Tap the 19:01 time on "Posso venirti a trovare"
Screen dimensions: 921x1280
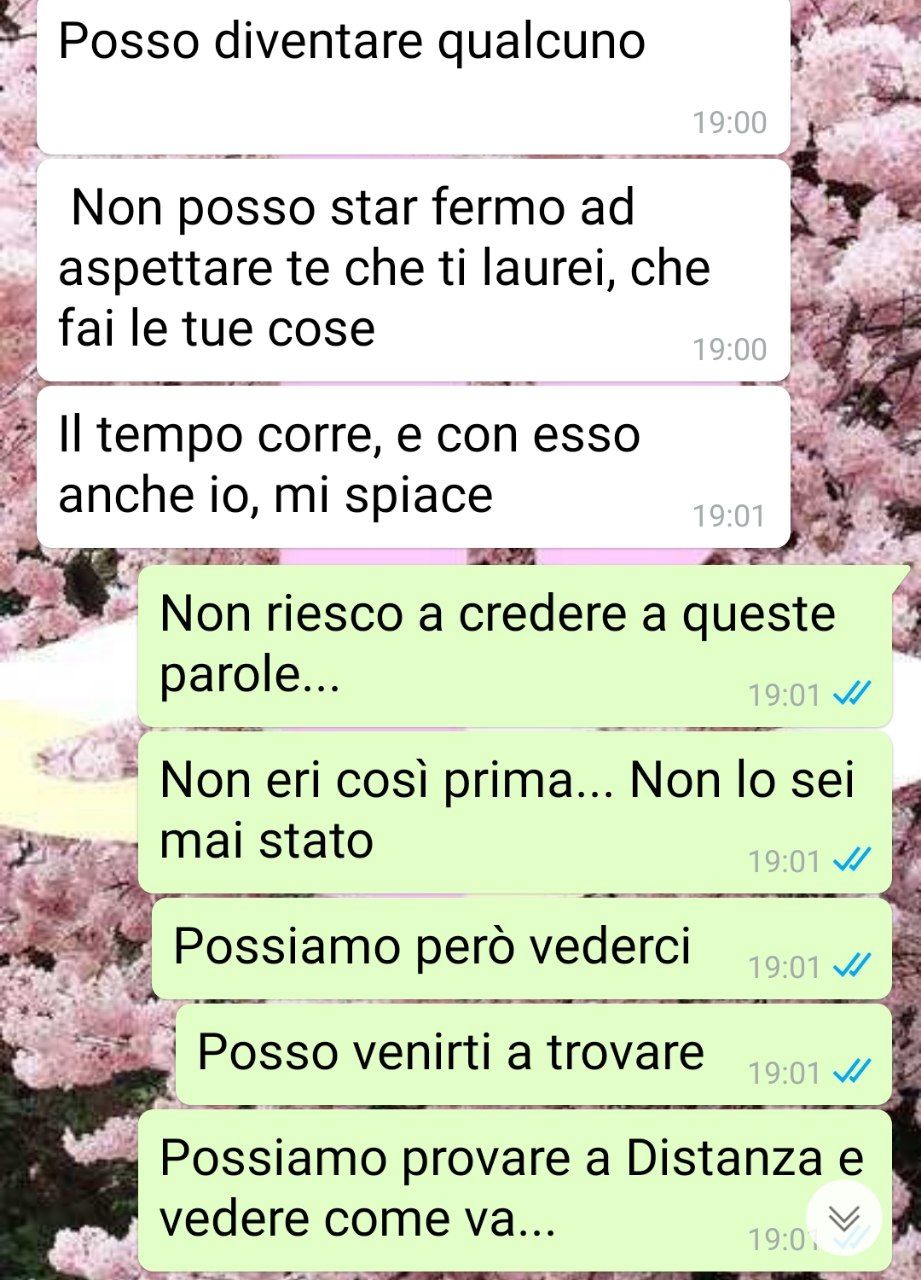pos(785,1074)
